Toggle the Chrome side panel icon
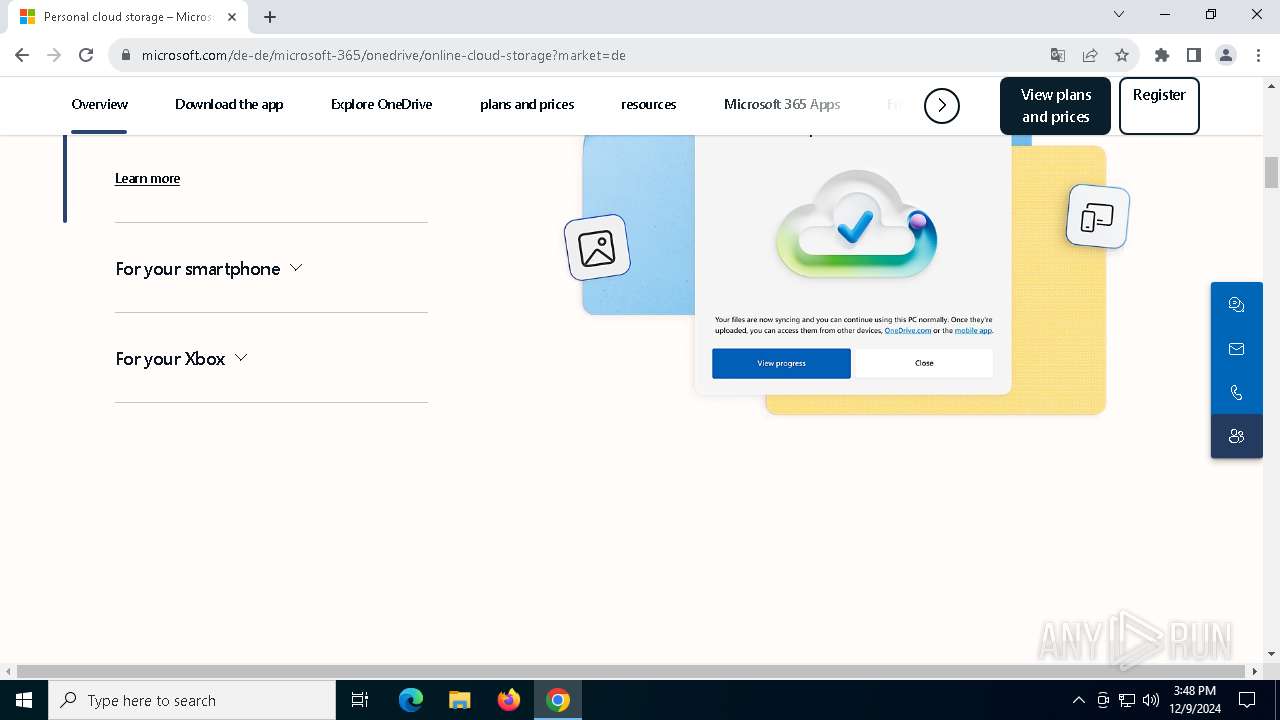This screenshot has width=1280, height=720. 1194,55
